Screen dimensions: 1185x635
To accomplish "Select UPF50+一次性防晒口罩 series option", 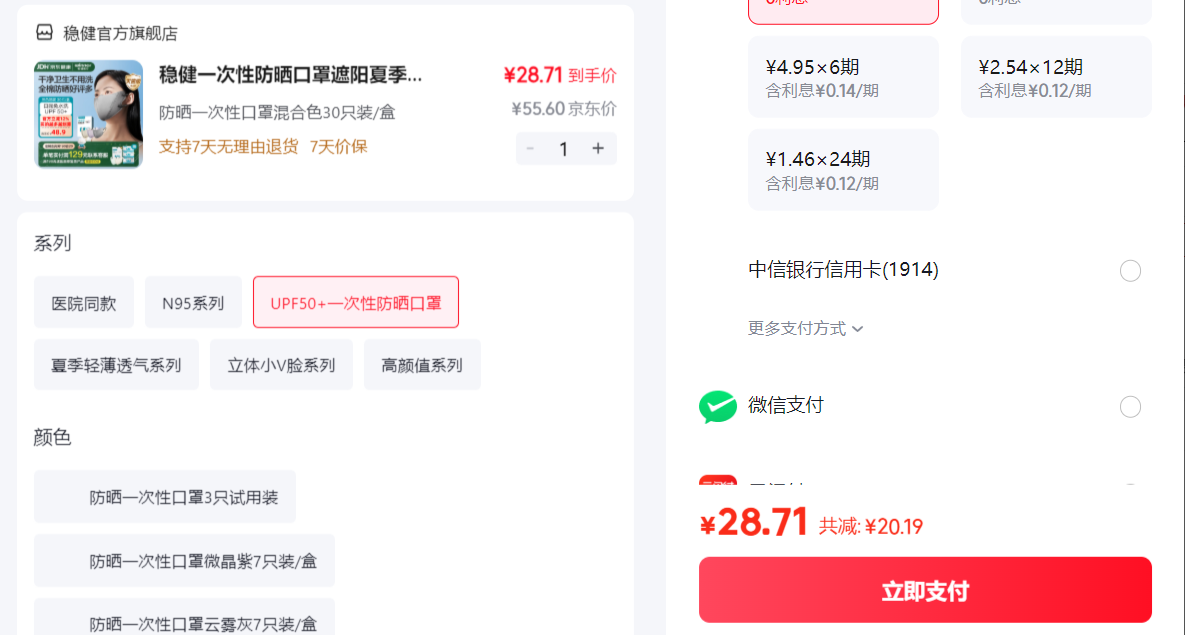I will [356, 302].
